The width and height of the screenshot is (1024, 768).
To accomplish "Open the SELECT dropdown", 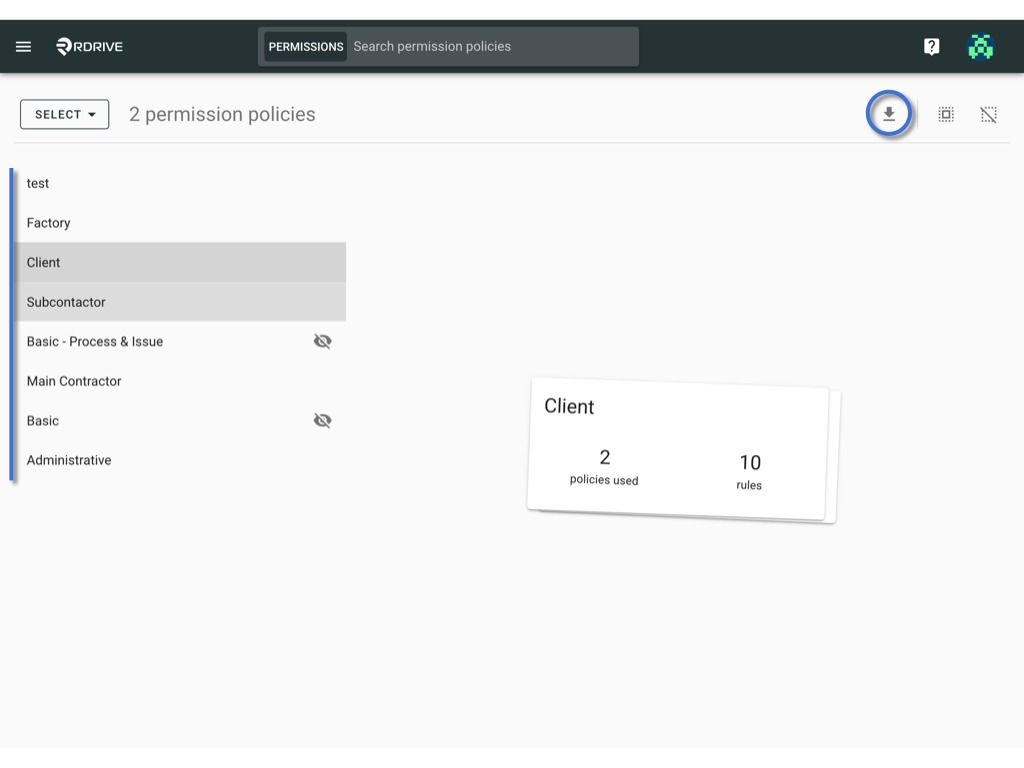I will [x=65, y=114].
